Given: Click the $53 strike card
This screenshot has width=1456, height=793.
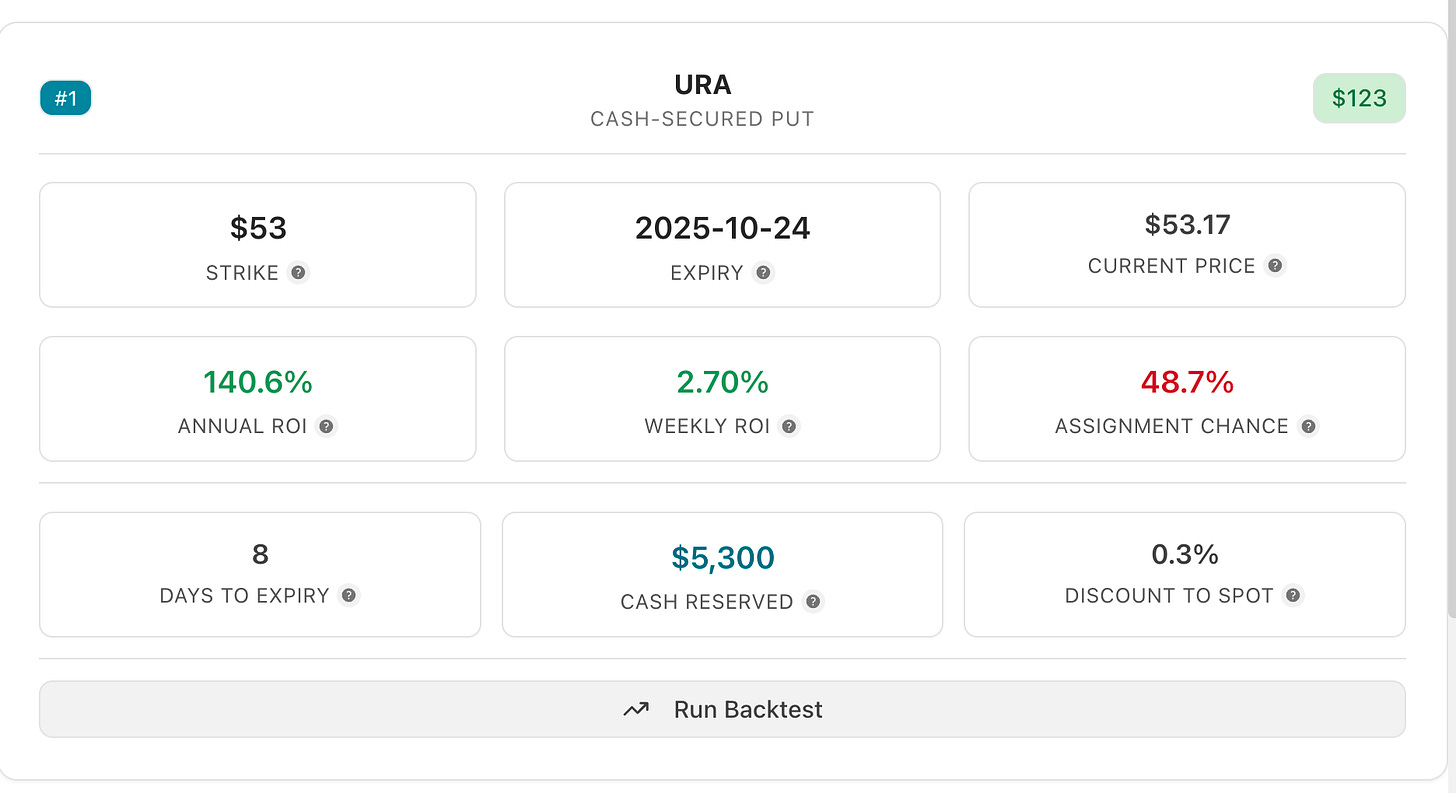Looking at the screenshot, I should 258,245.
